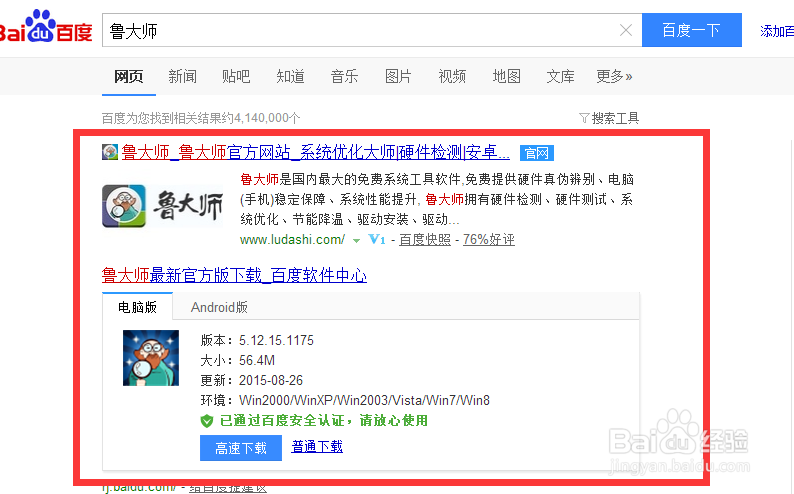Click the V1 verification icon
The height and width of the screenshot is (494, 794).
pyautogui.click(x=377, y=239)
